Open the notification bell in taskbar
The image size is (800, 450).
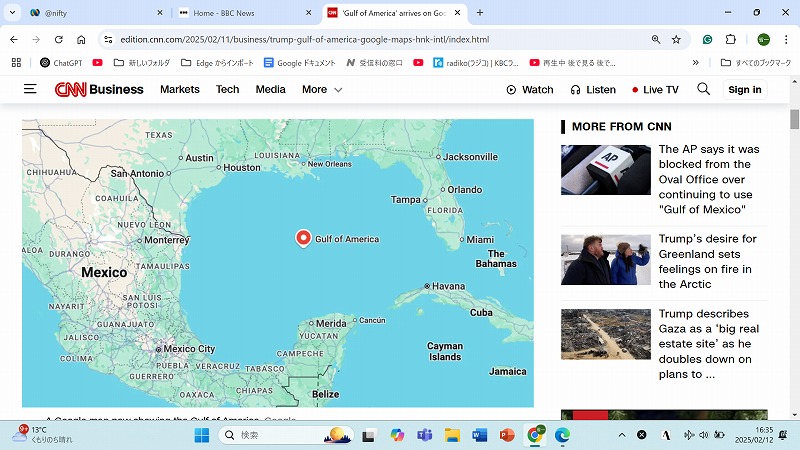[783, 435]
